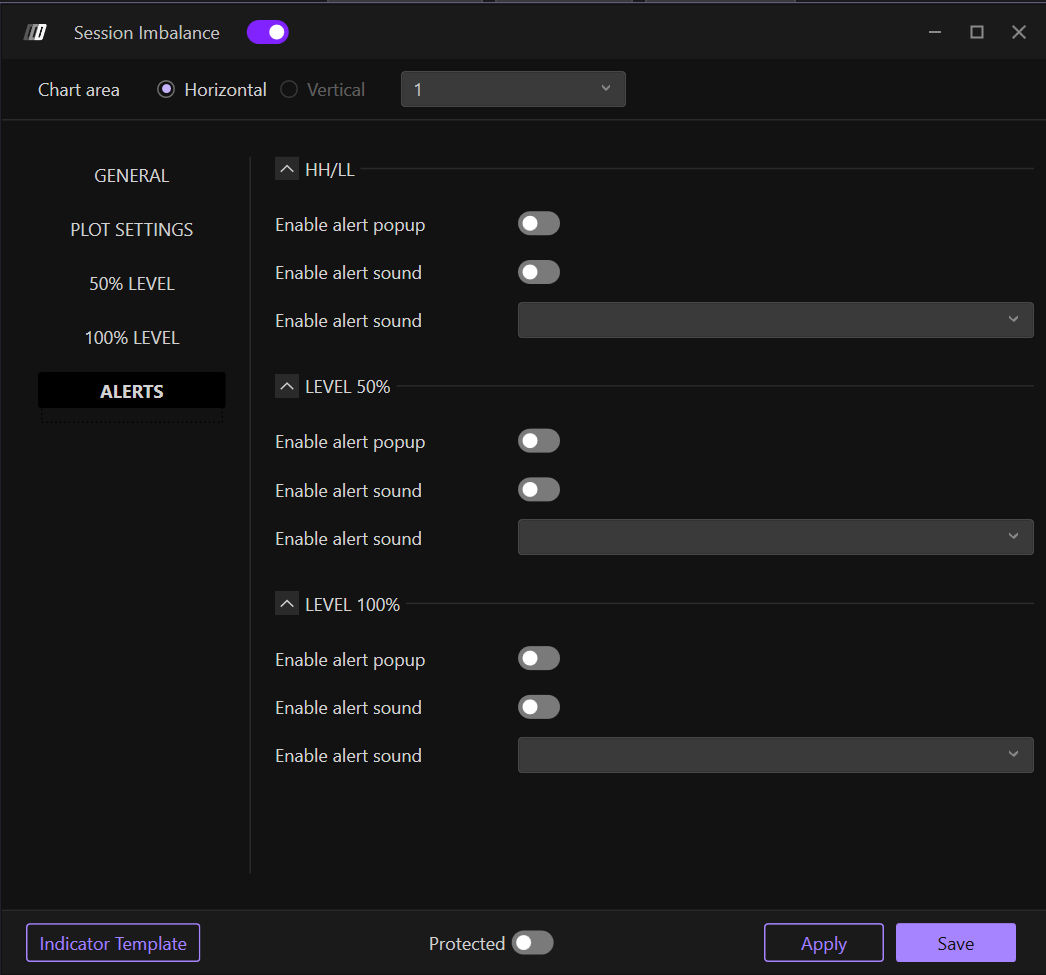The width and height of the screenshot is (1046, 975).
Task: Collapse the LEVEL 100% section
Action: [x=287, y=604]
